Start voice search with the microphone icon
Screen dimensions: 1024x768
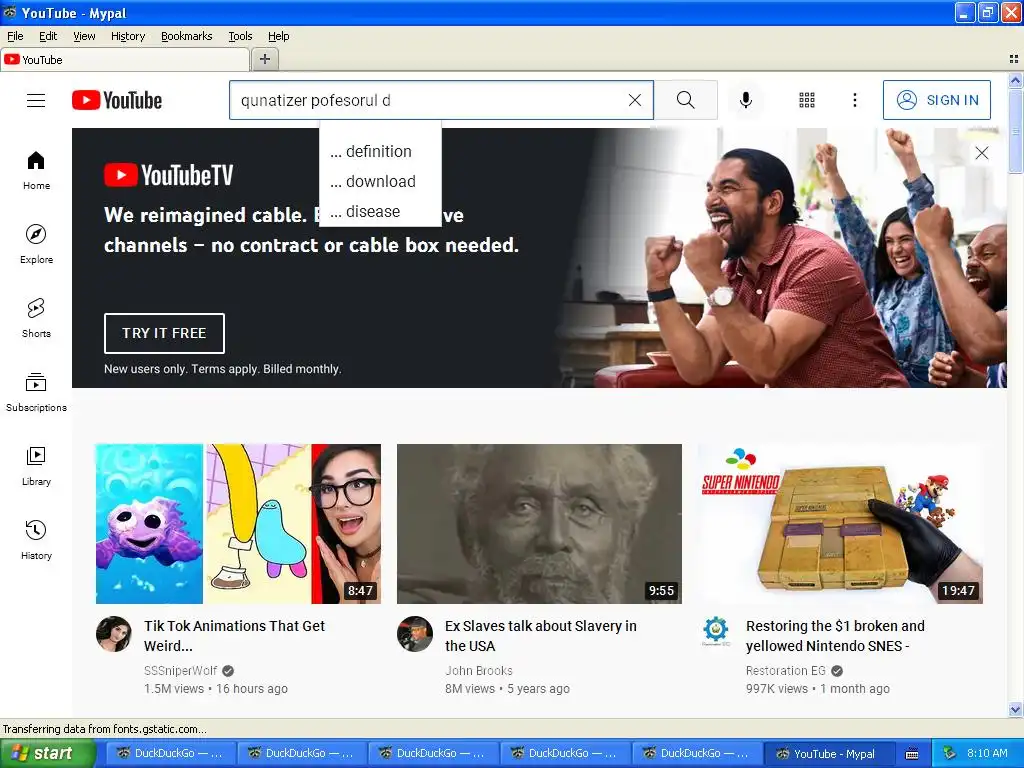pos(746,100)
